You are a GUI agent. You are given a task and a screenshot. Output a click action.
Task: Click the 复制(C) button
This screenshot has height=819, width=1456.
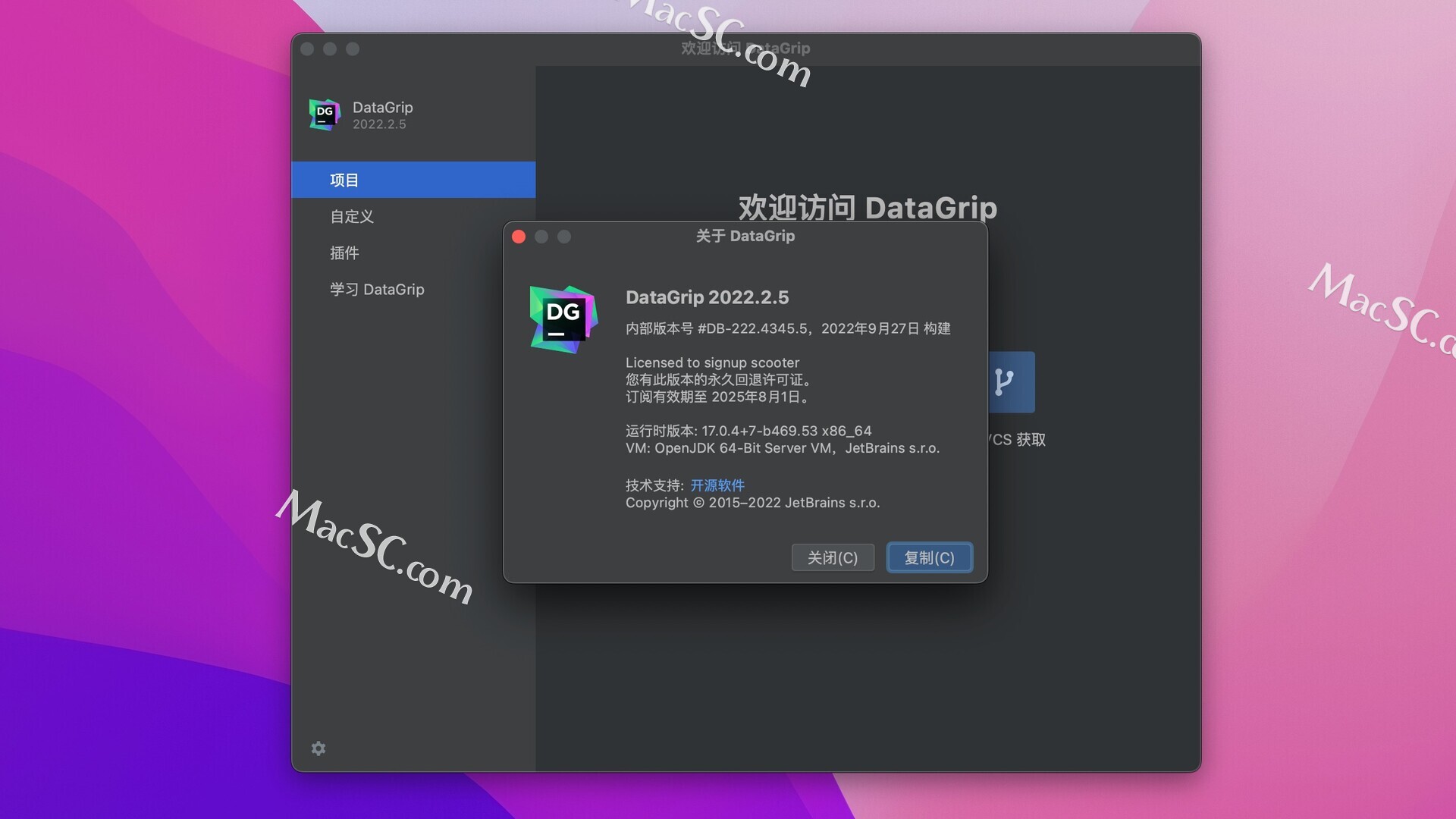(x=930, y=557)
